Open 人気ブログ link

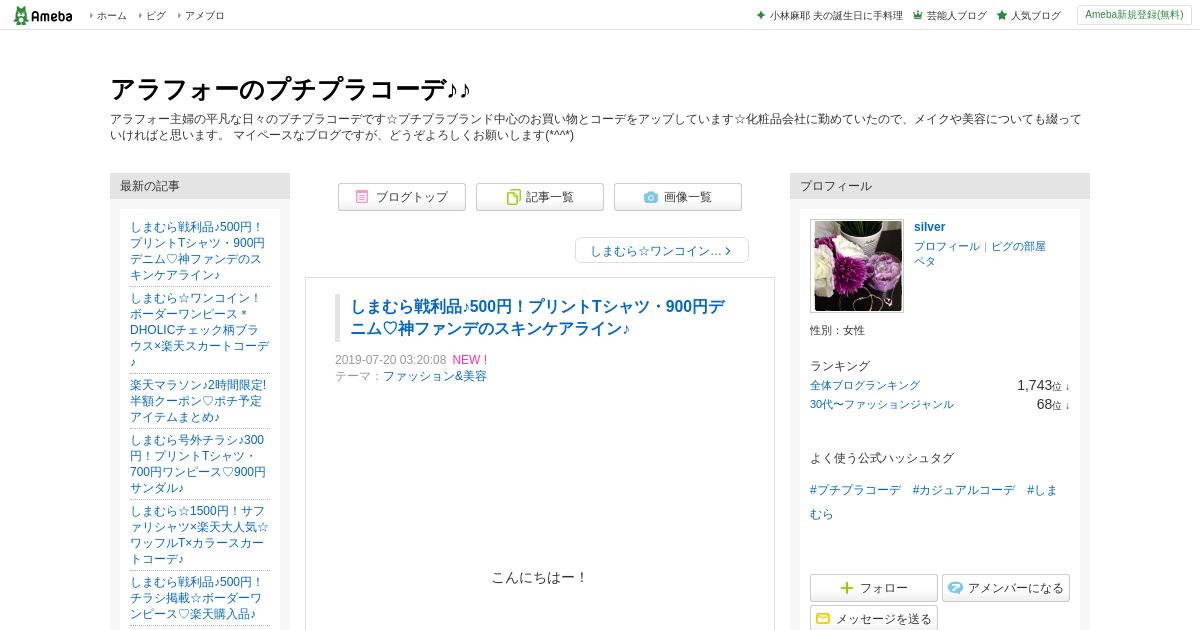point(1036,16)
